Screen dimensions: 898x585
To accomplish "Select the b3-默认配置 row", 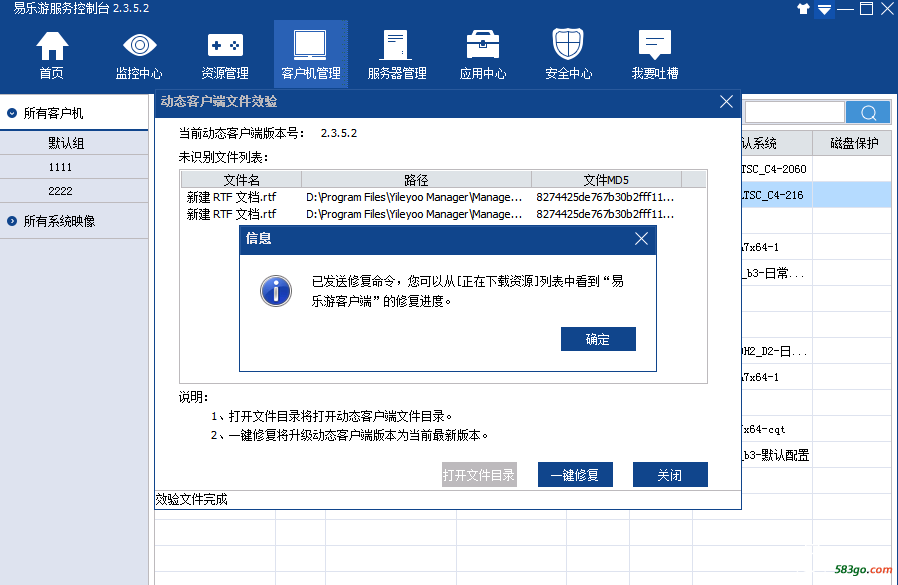I will [x=816, y=455].
